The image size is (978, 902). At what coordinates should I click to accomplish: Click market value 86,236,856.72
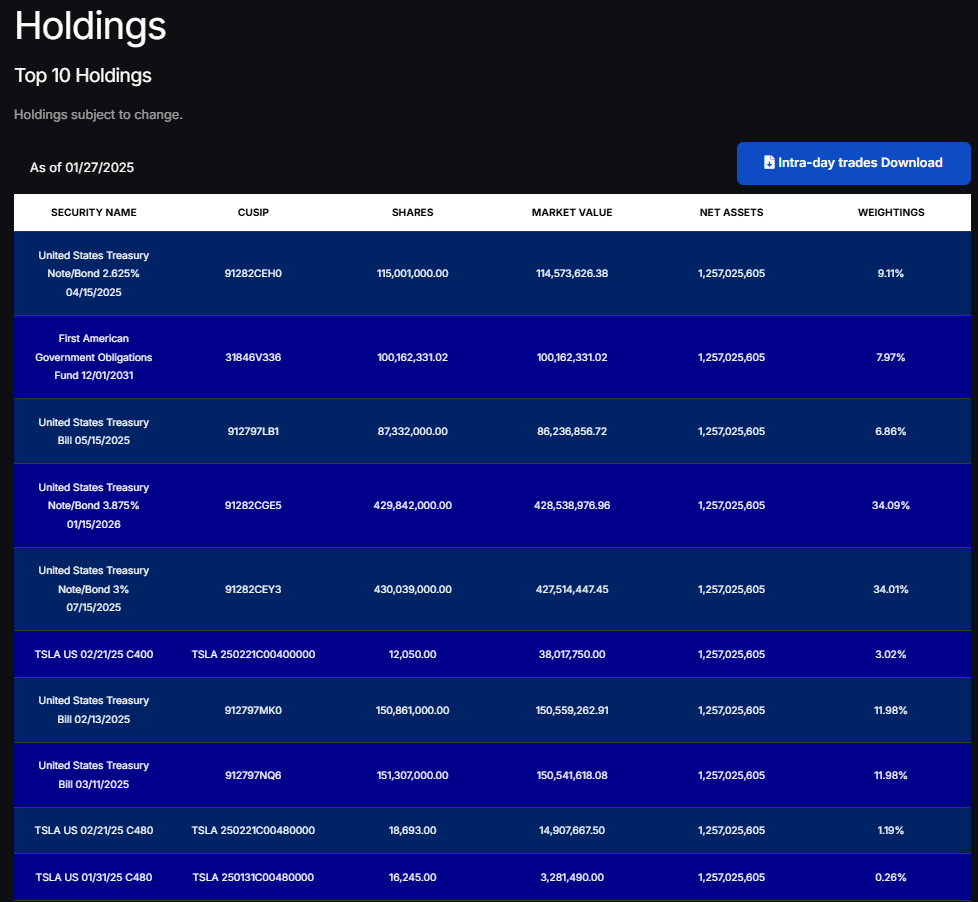tap(572, 431)
